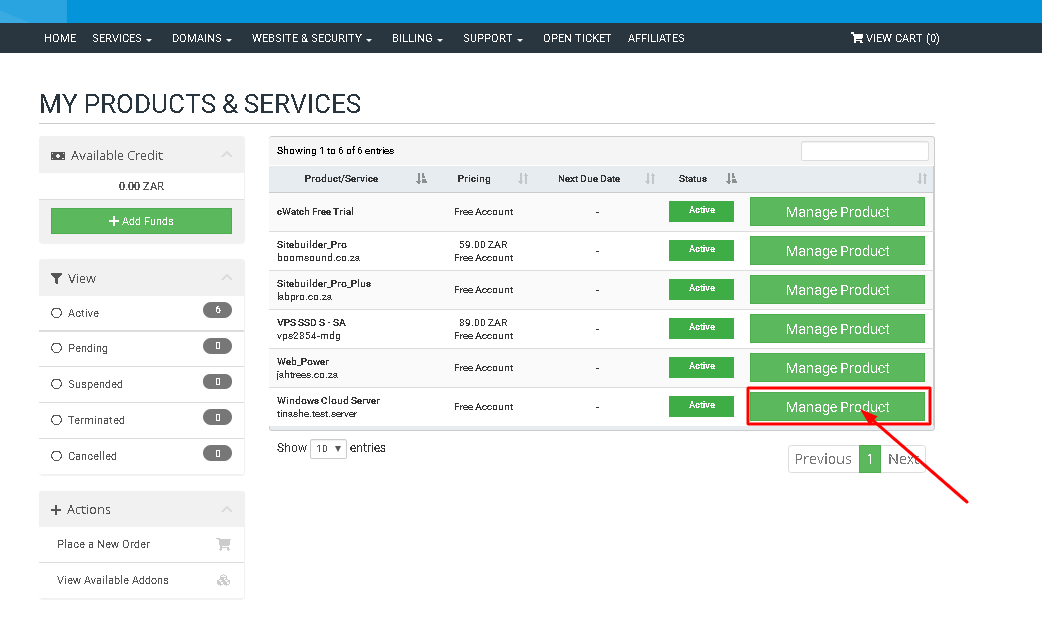Image resolution: width=1042 pixels, height=627 pixels.
Task: Manage Product for Sitebuilder_Pro_Plus labpro.co.za
Action: point(837,290)
